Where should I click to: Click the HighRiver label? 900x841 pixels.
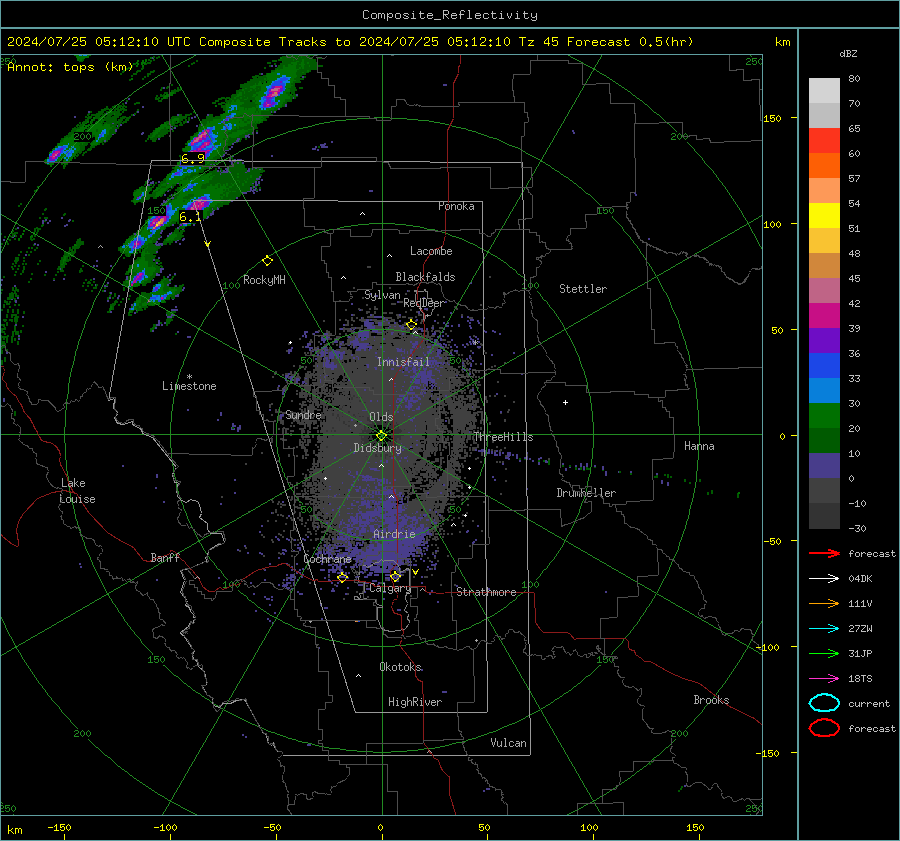tap(414, 702)
